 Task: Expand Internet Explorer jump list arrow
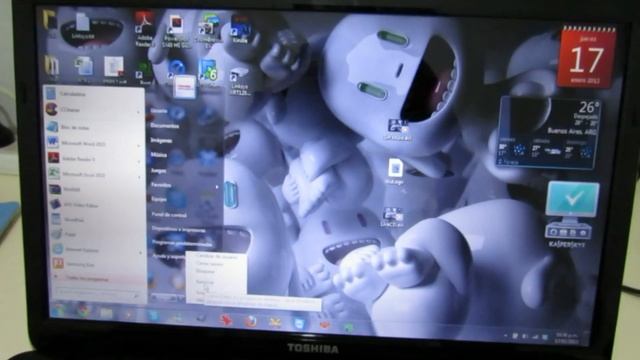140,252
